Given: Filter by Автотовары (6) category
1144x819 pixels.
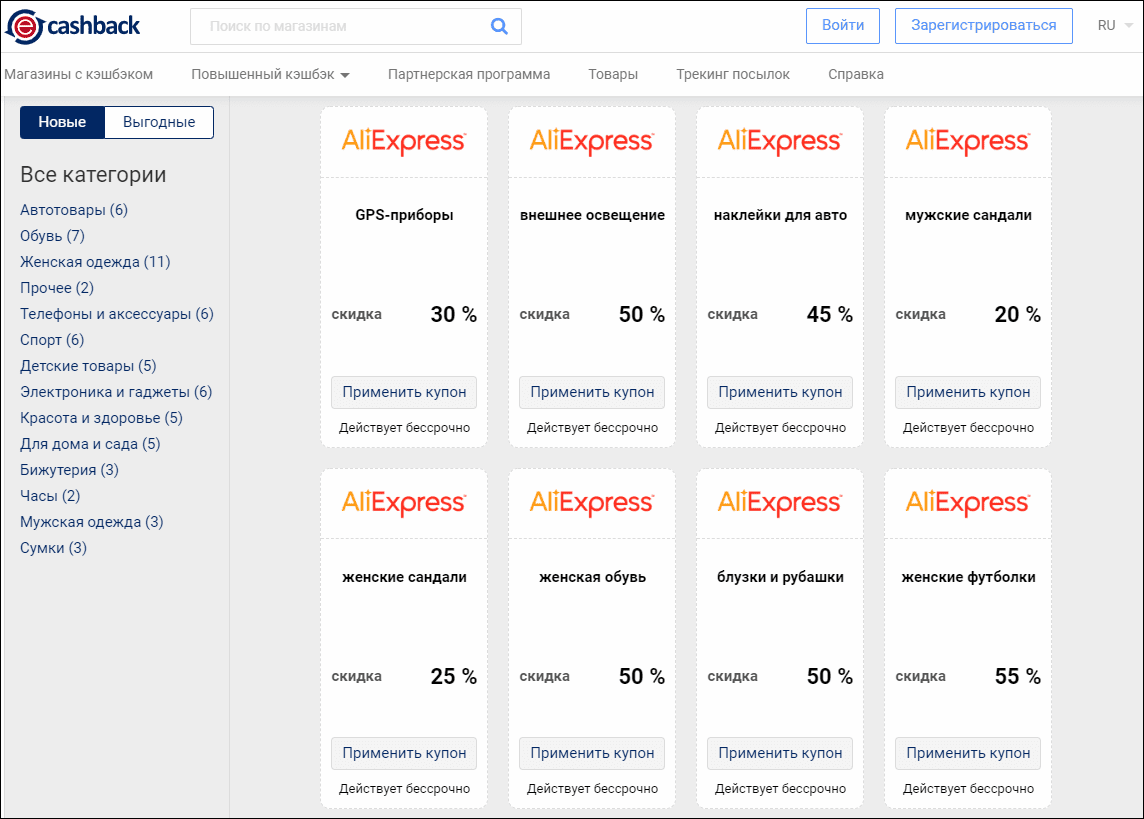Looking at the screenshot, I should [x=74, y=210].
